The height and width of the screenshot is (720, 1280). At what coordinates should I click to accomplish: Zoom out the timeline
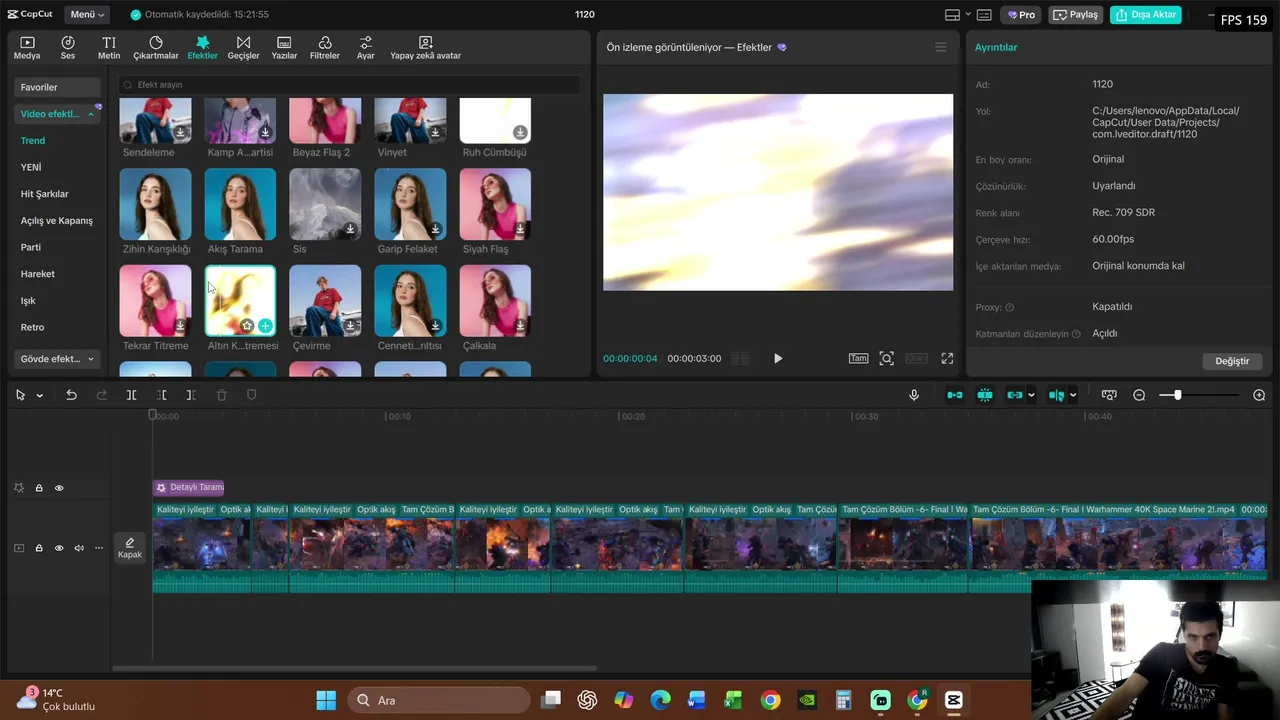tap(1139, 395)
